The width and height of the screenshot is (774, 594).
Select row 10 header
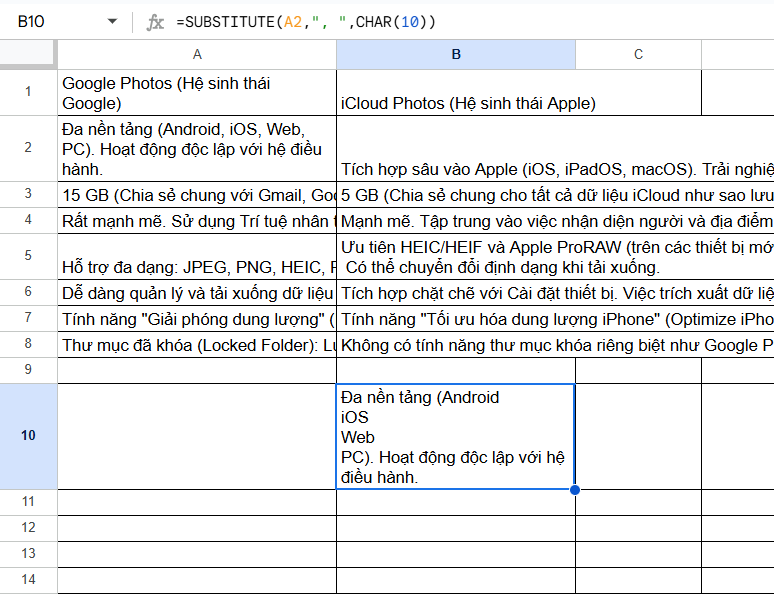click(x=28, y=436)
